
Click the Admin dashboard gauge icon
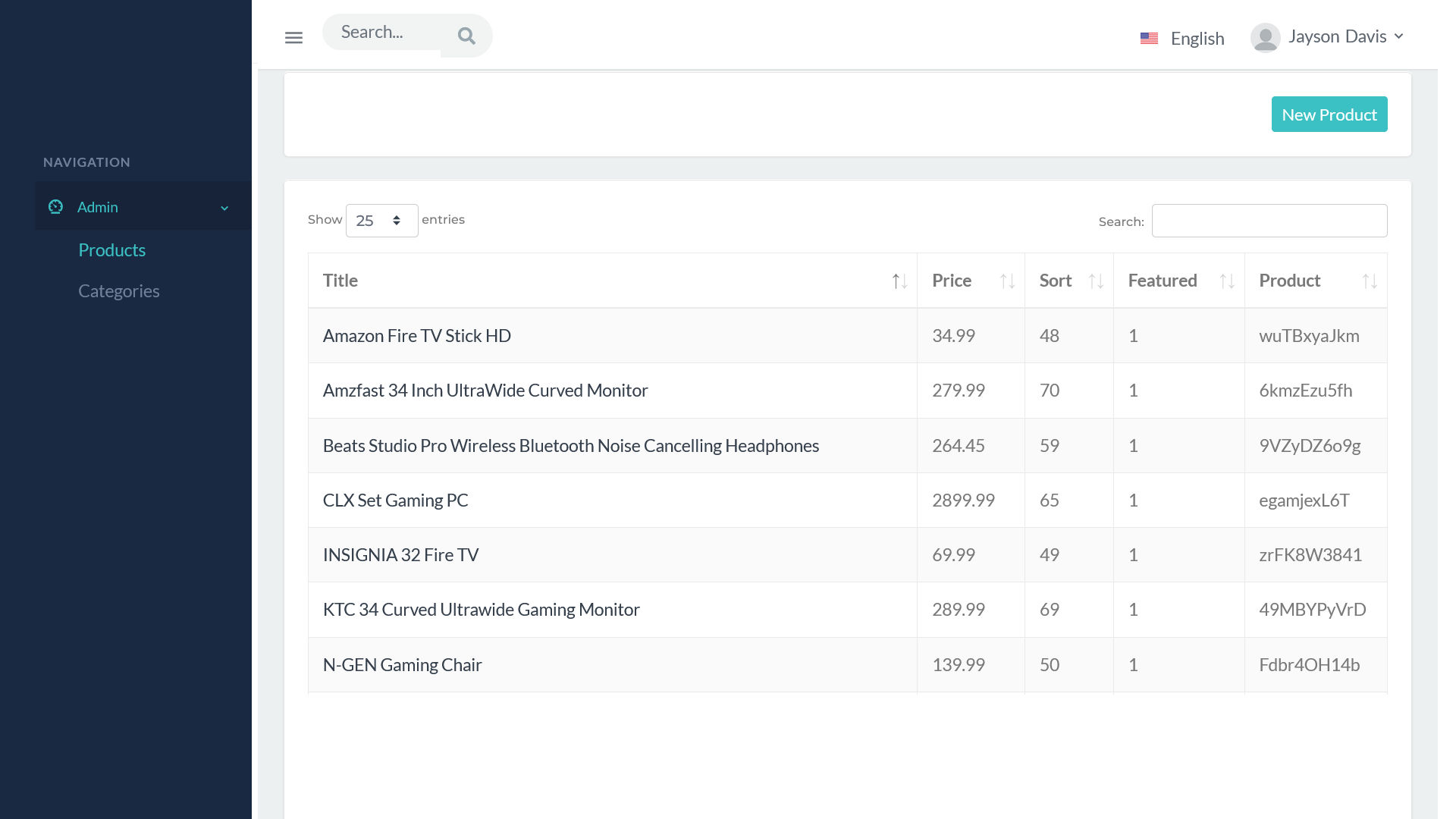(55, 207)
